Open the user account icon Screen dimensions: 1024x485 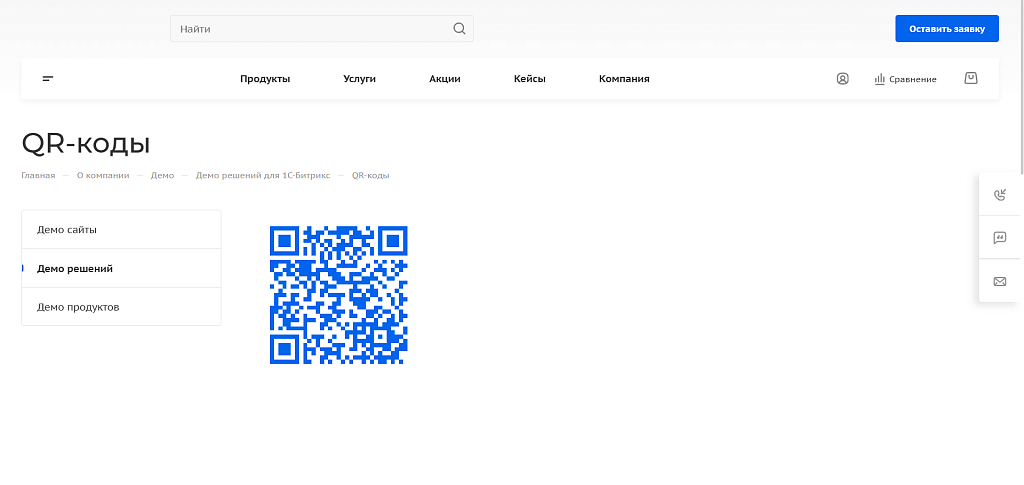point(842,79)
